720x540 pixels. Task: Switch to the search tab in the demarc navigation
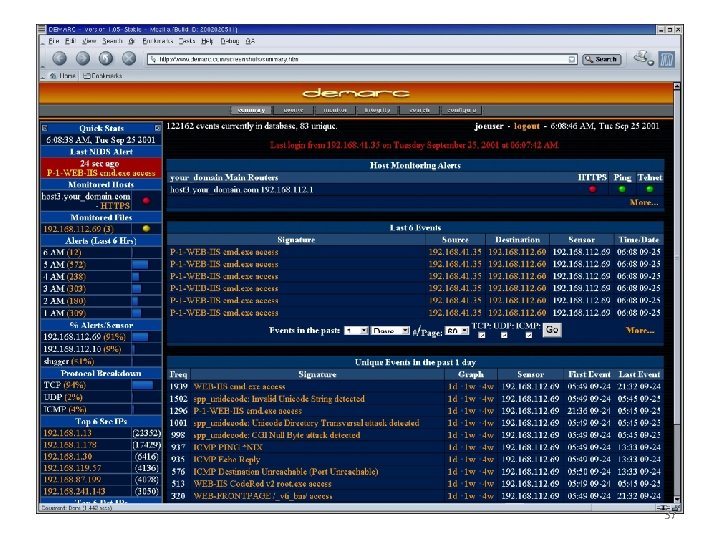pos(419,110)
